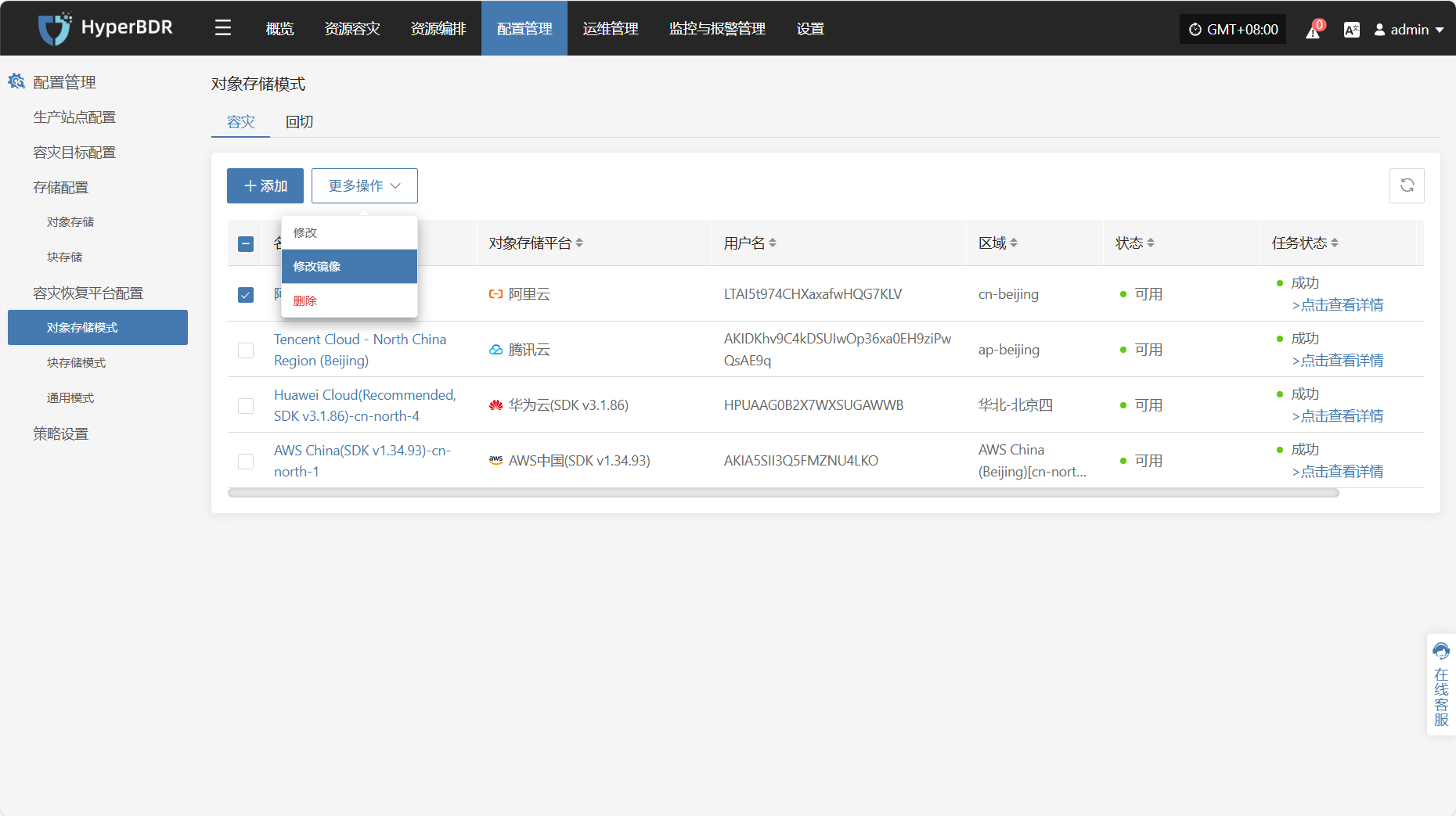
Task: Select 修改 from the dropdown menu
Action: pyautogui.click(x=349, y=232)
